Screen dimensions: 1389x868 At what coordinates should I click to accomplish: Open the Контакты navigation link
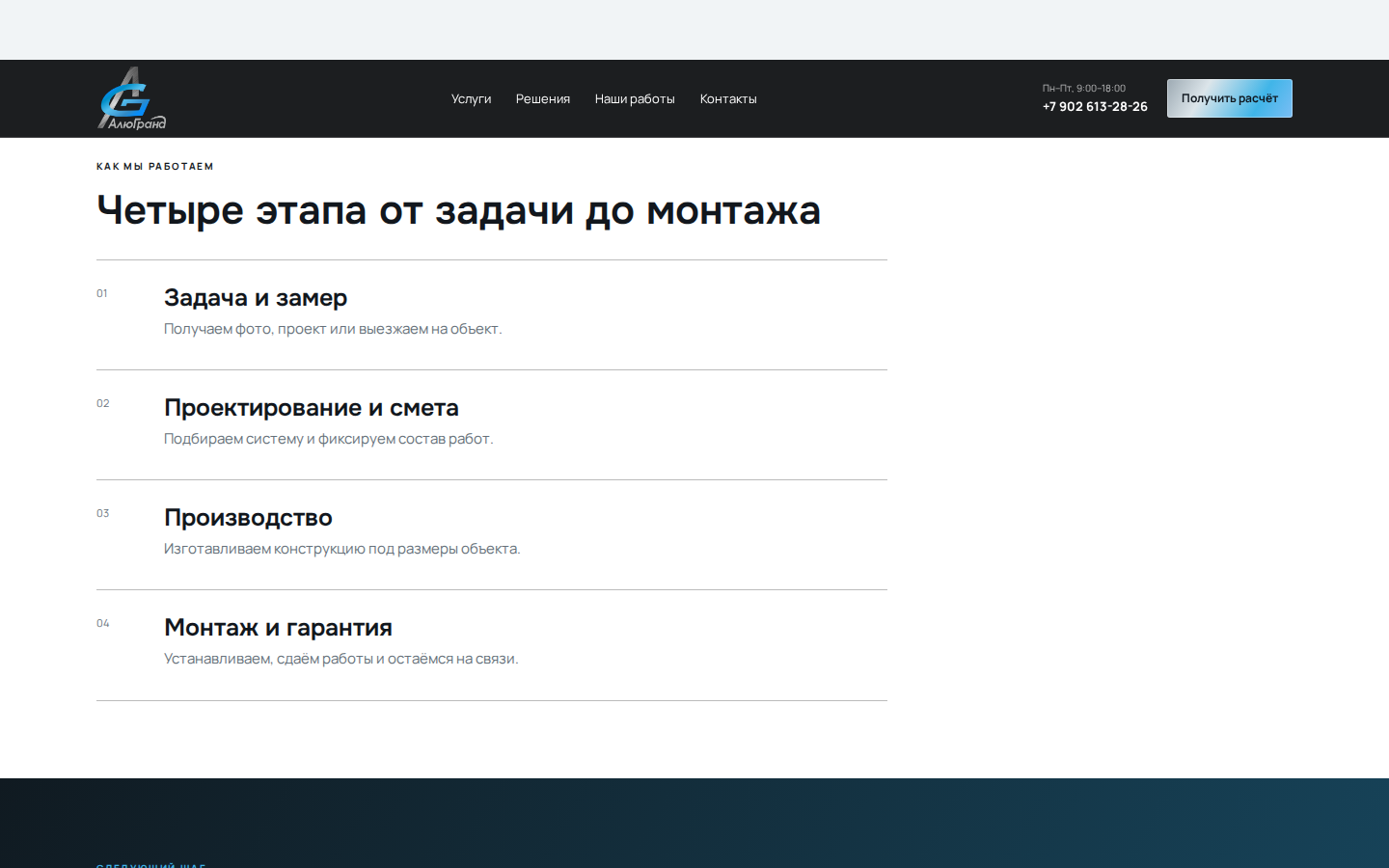728,99
